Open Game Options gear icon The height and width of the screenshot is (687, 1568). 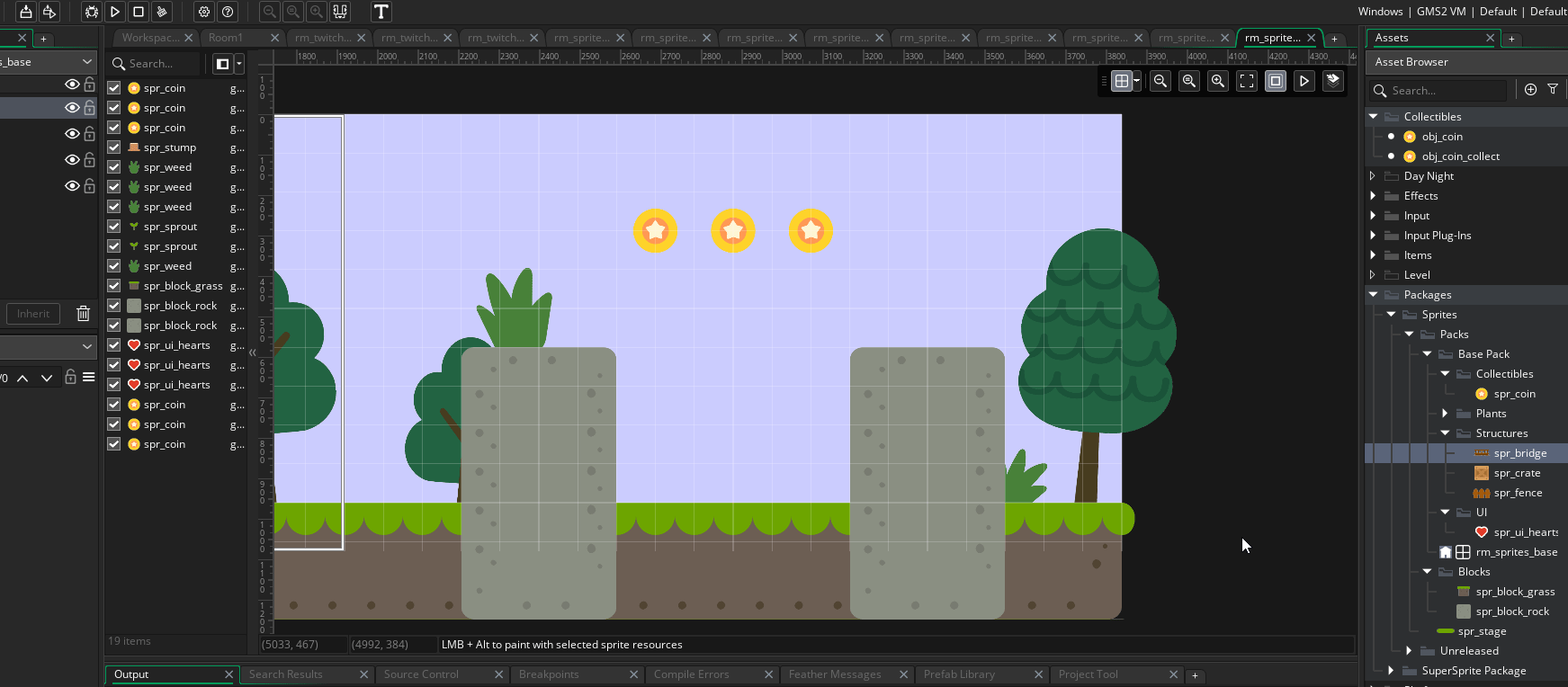[x=204, y=12]
